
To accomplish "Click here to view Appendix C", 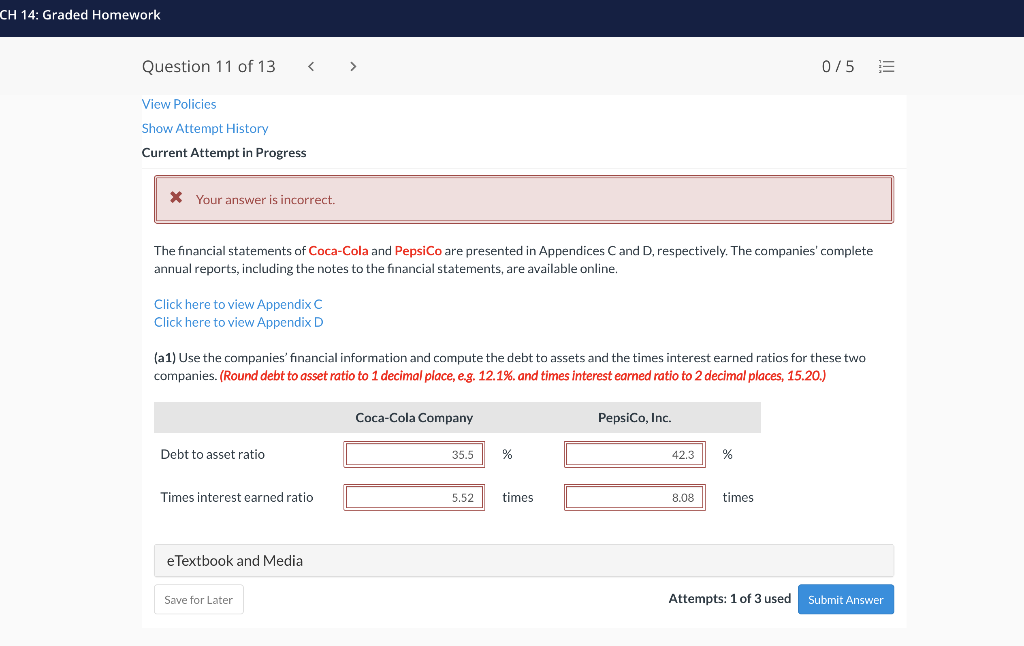I will click(x=238, y=304).
